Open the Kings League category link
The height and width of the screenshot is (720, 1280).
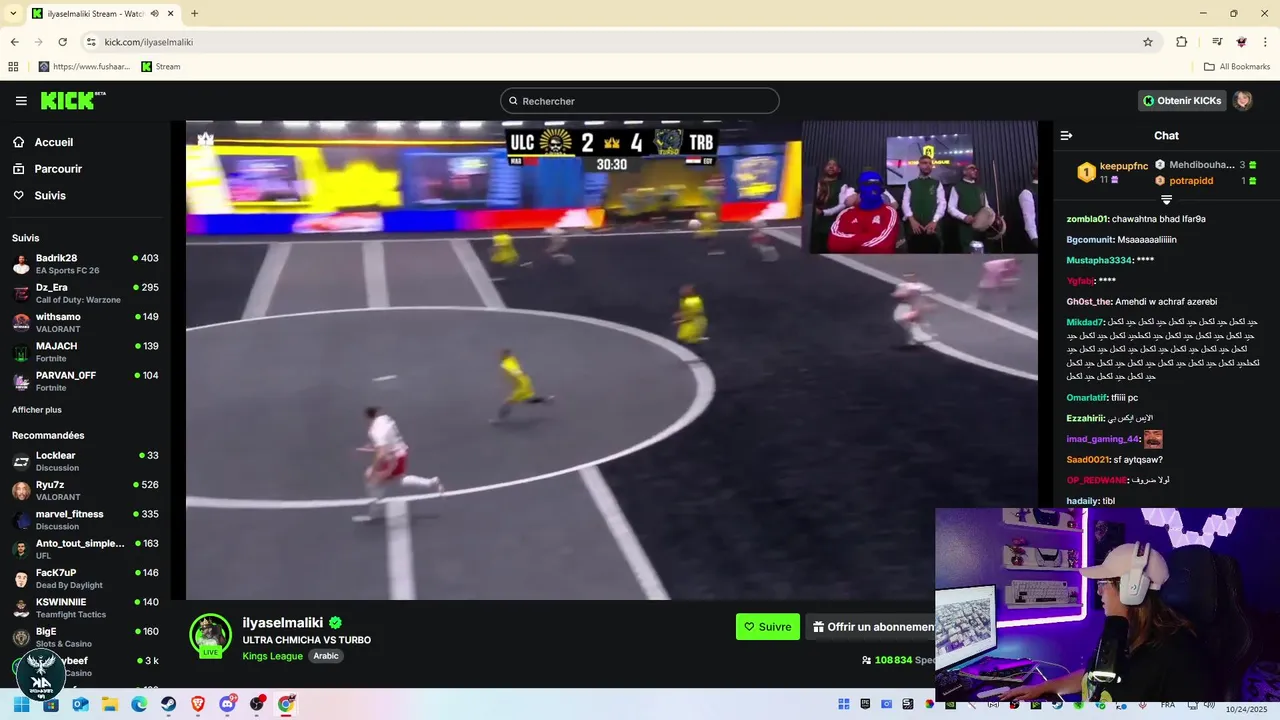point(272,656)
